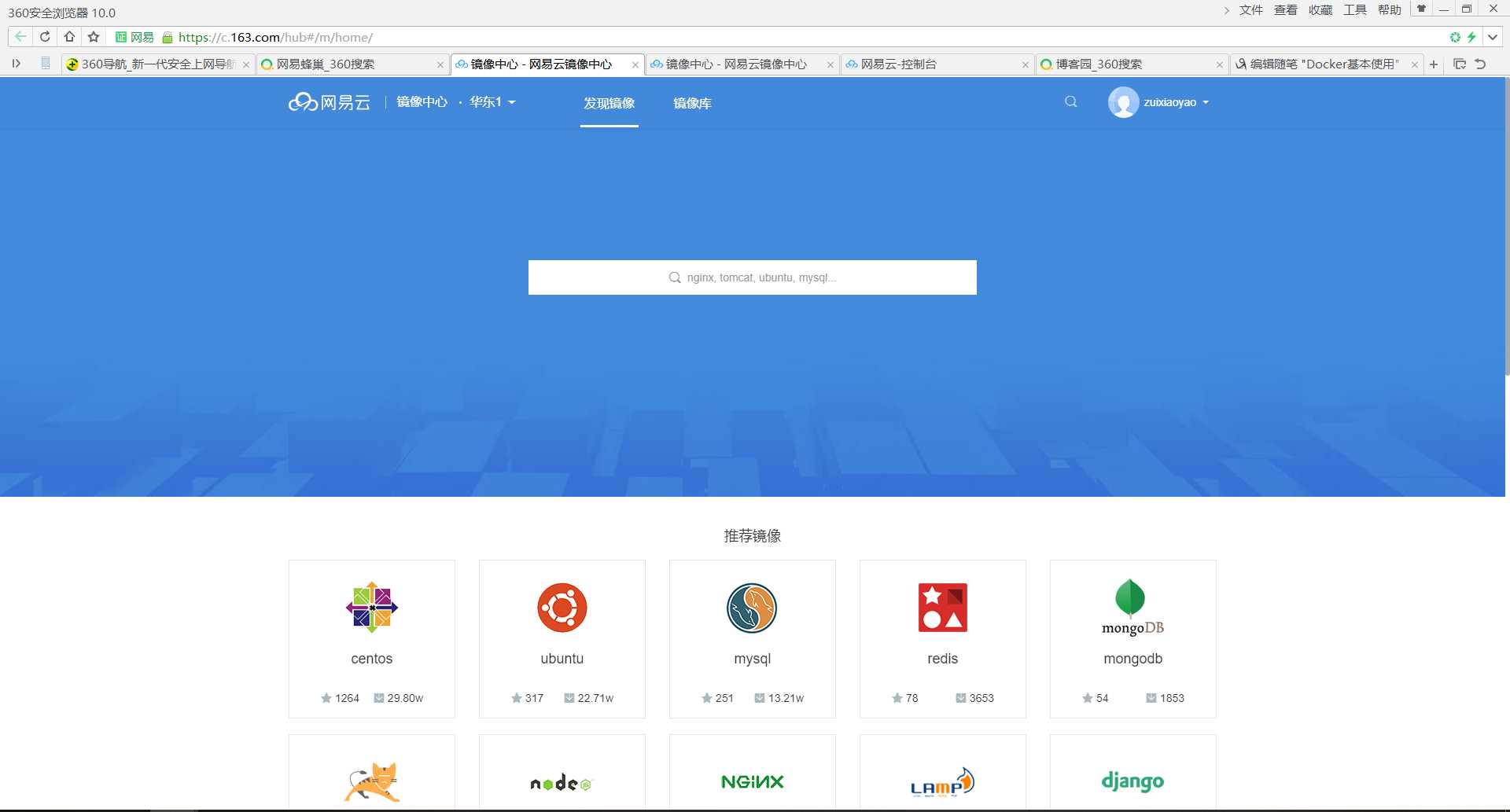Click the image search input field

tap(752, 277)
